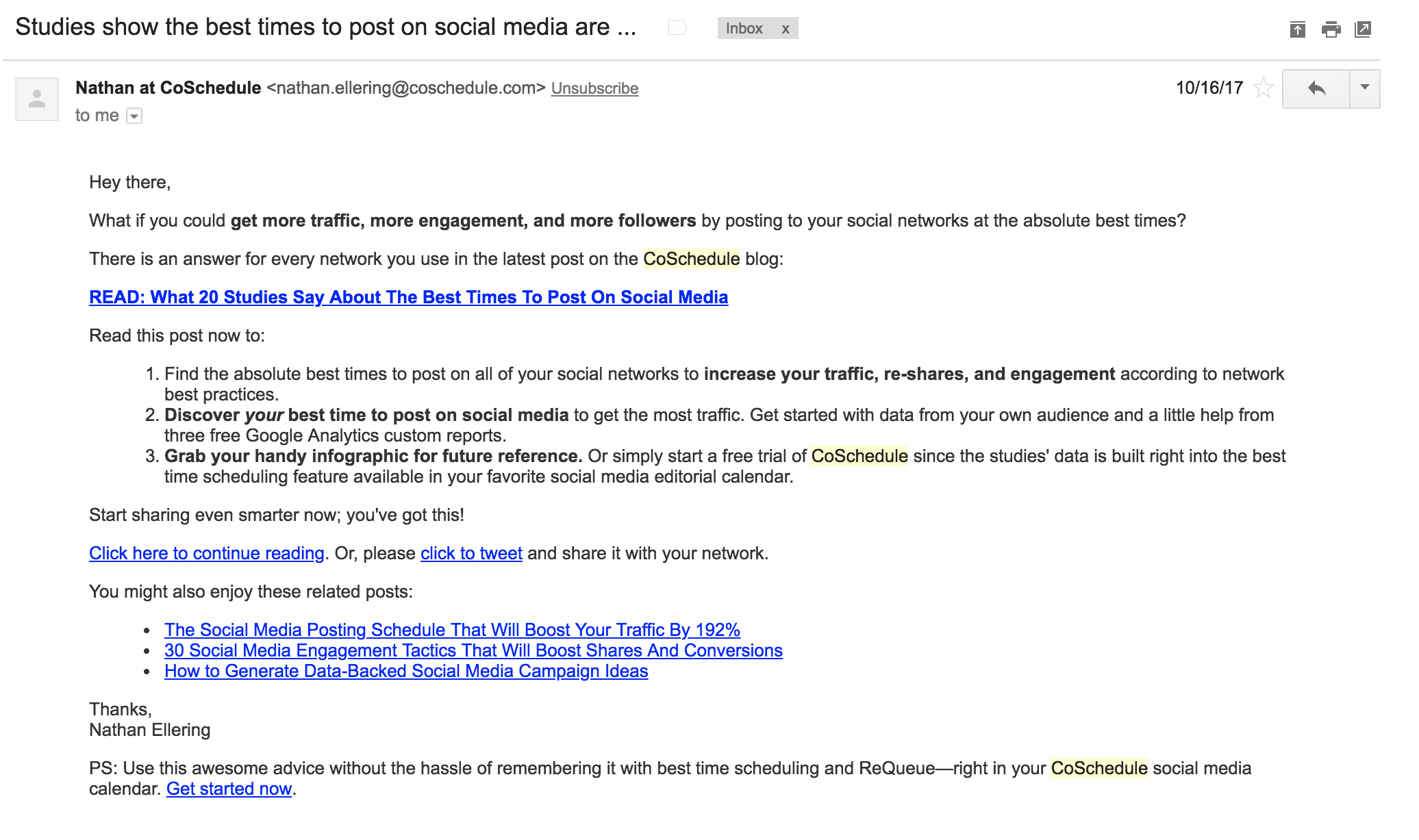The height and width of the screenshot is (840, 1419).
Task: Click 'Grab your handy infographic' bold text
Action: coord(373,456)
